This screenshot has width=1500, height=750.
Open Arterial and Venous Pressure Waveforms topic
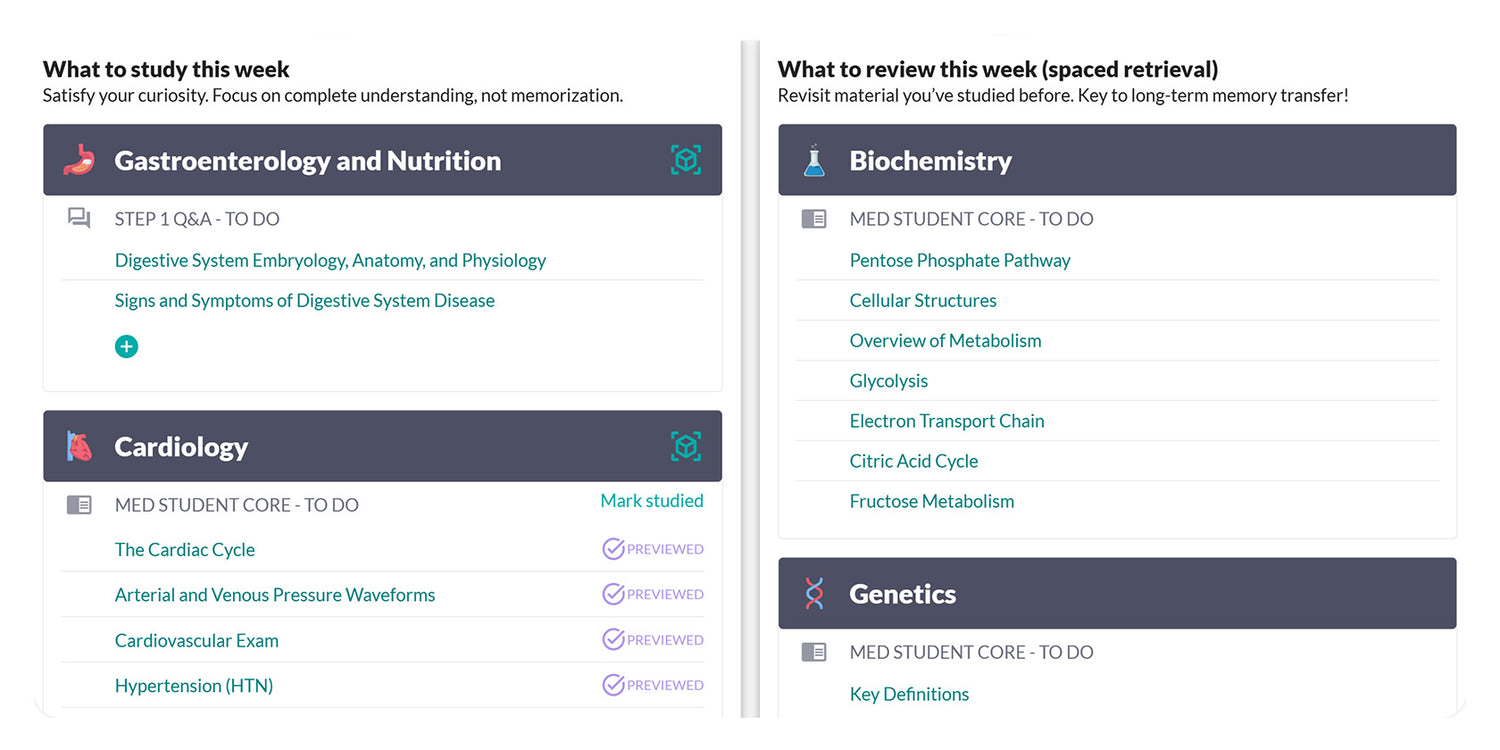tap(275, 595)
